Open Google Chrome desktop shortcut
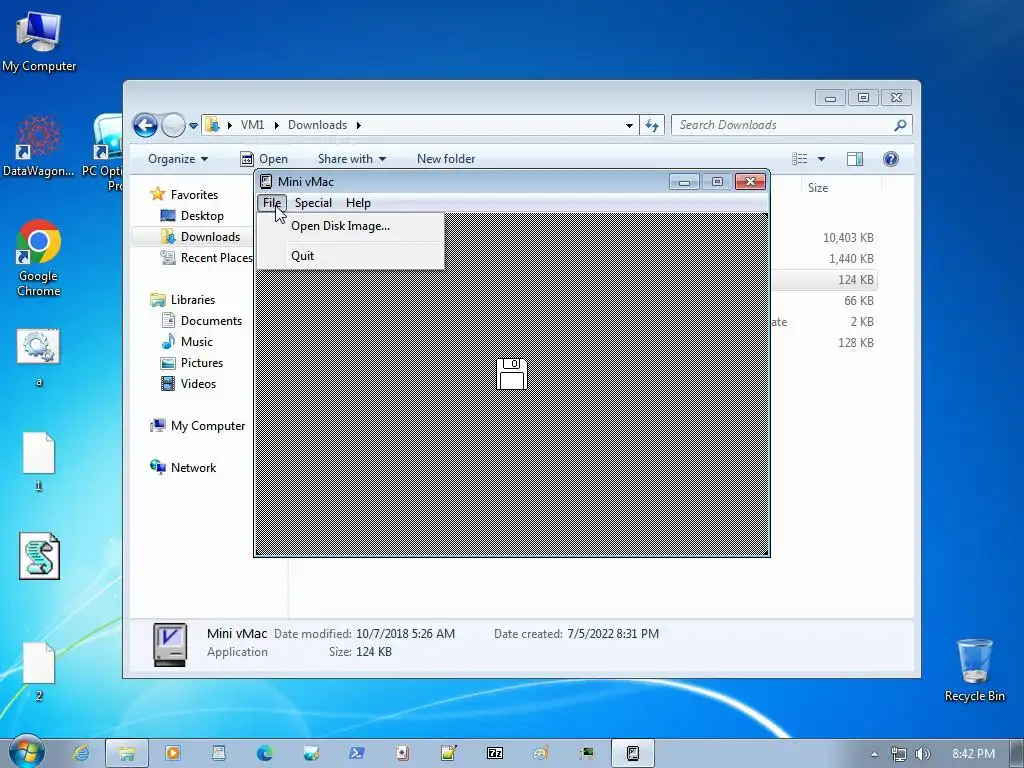Image resolution: width=1024 pixels, height=768 pixels. (x=39, y=258)
